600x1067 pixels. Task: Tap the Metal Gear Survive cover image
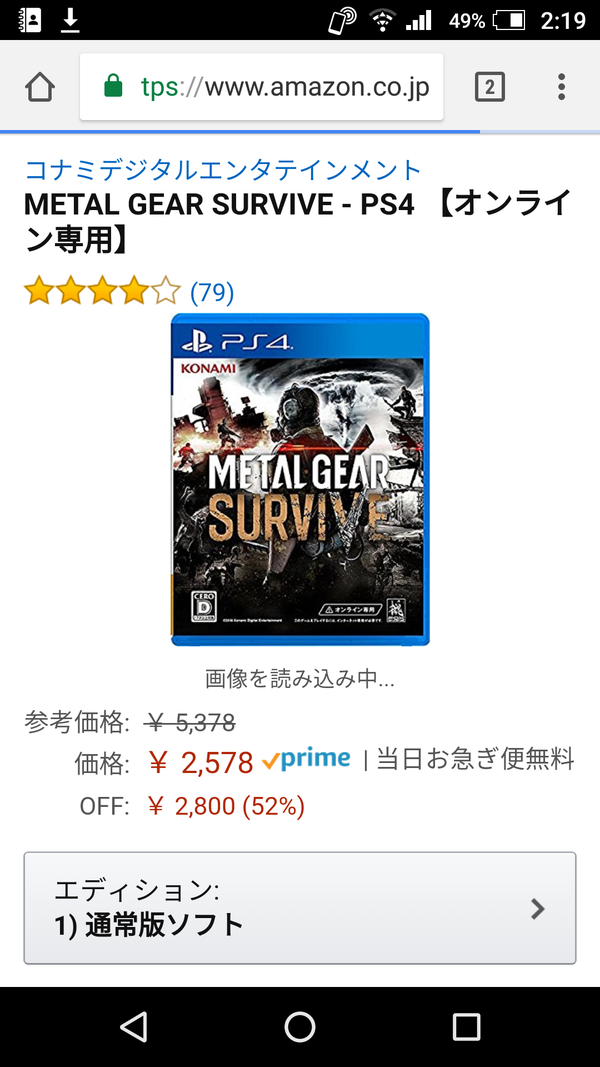(x=300, y=479)
